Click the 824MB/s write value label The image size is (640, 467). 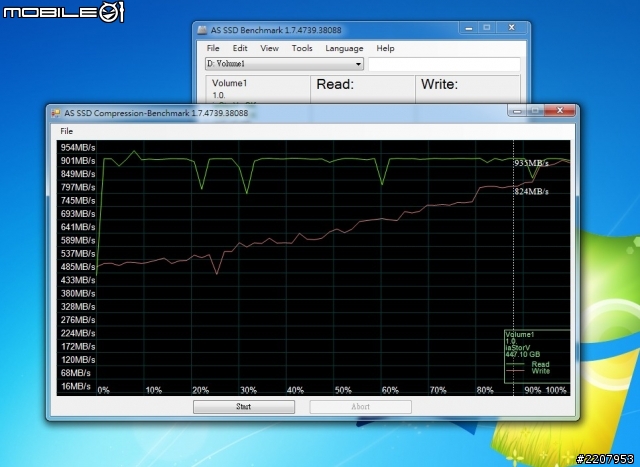point(531,191)
